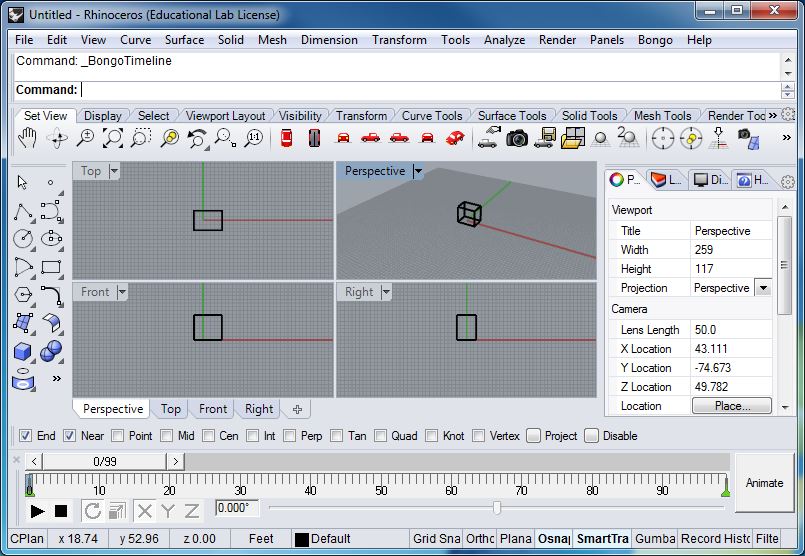Disable the End osnap checkbox
The height and width of the screenshot is (556, 805).
(x=25, y=436)
